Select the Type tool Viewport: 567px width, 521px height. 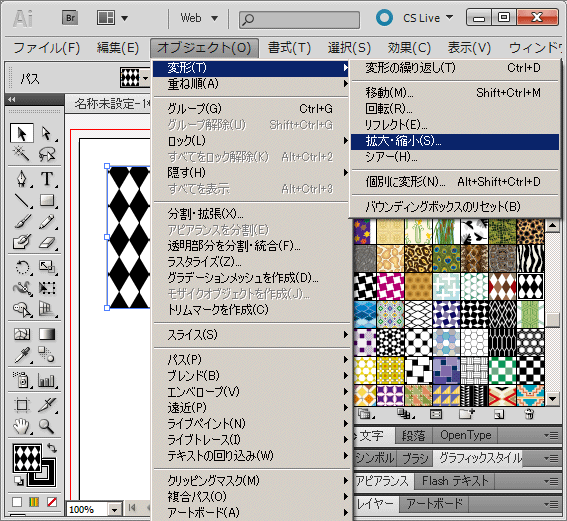(47, 178)
